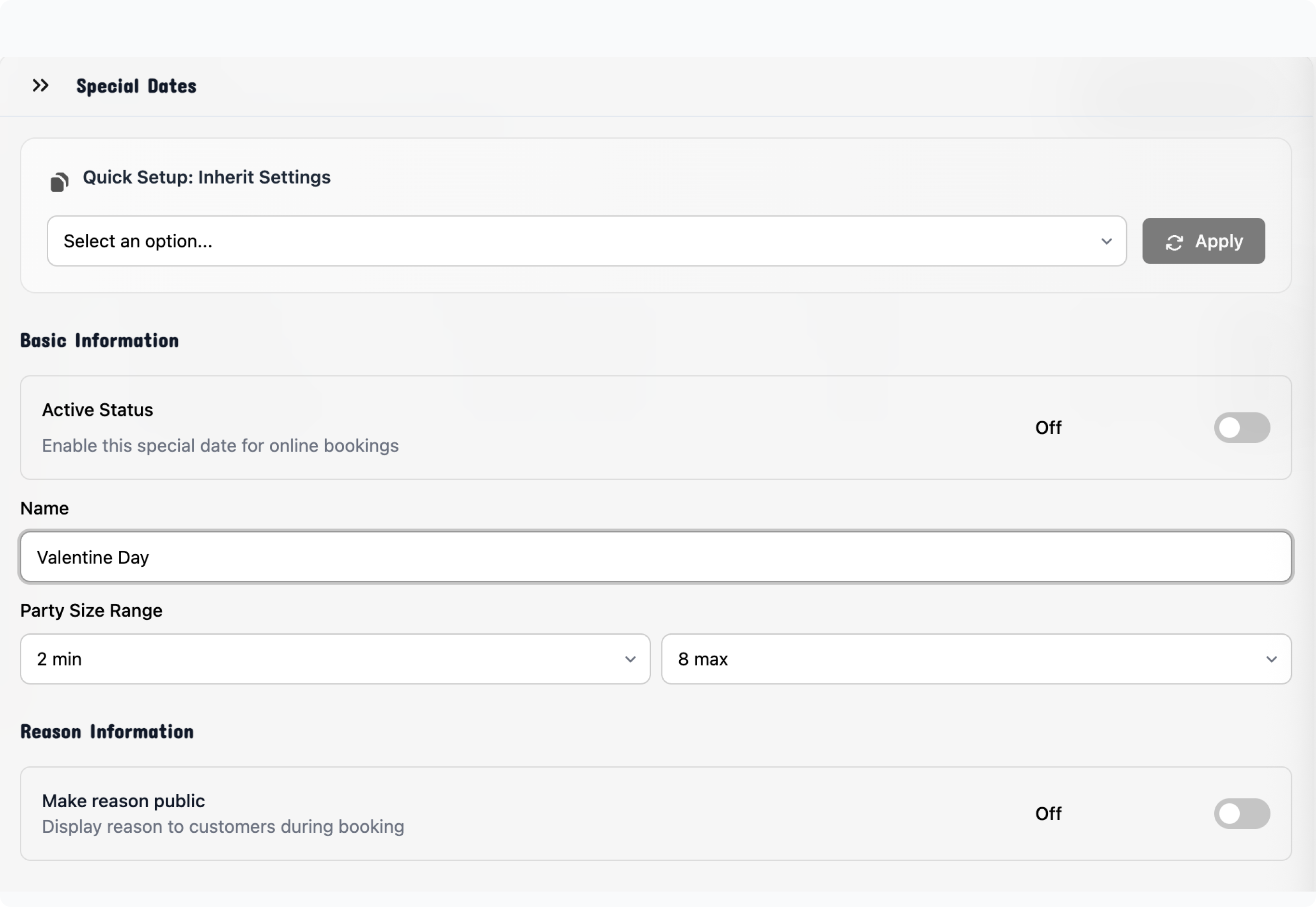Viewport: 1316px width, 907px height.
Task: Click the copy icon beside Quick Setup
Action: point(59,182)
